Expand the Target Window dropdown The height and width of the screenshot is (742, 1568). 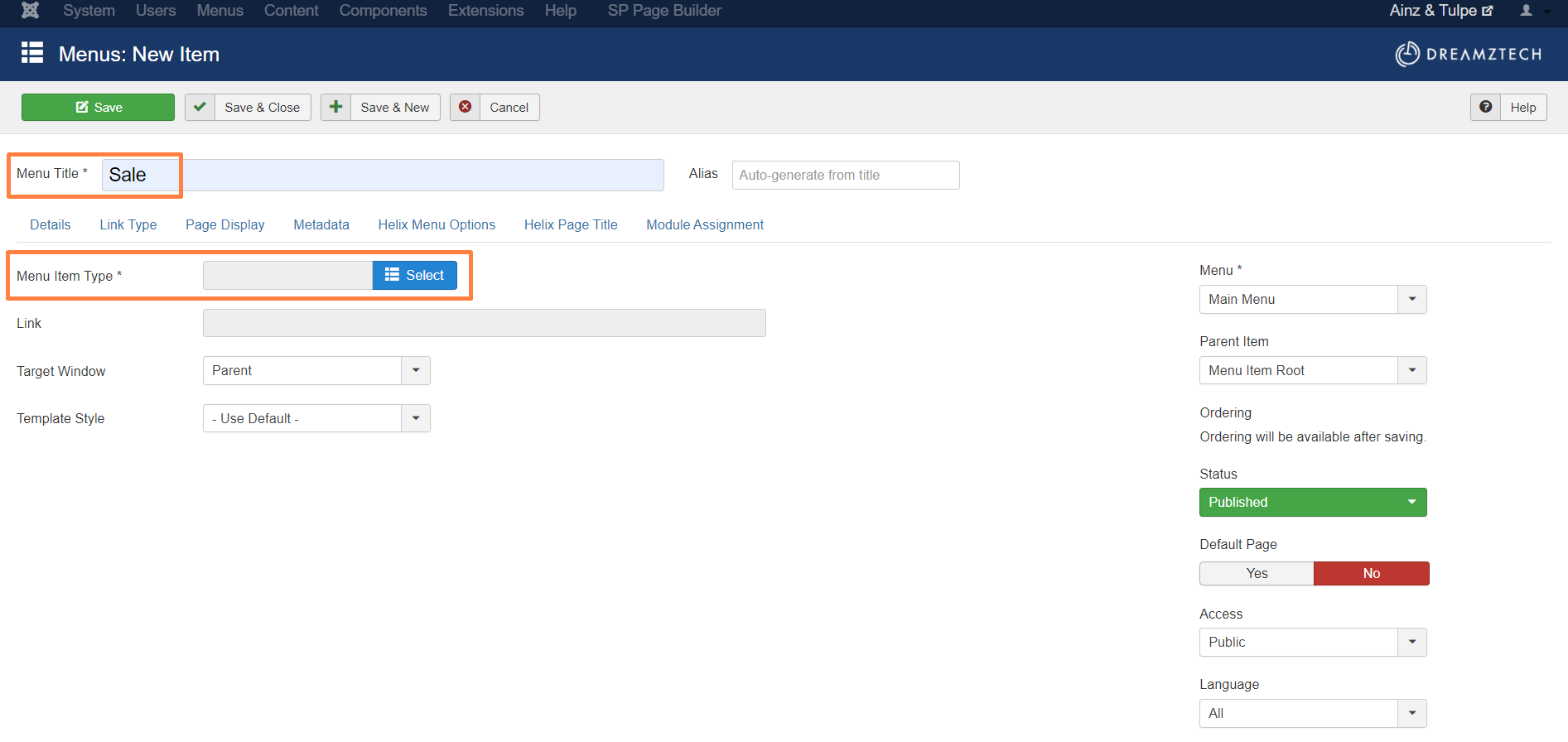click(x=316, y=370)
